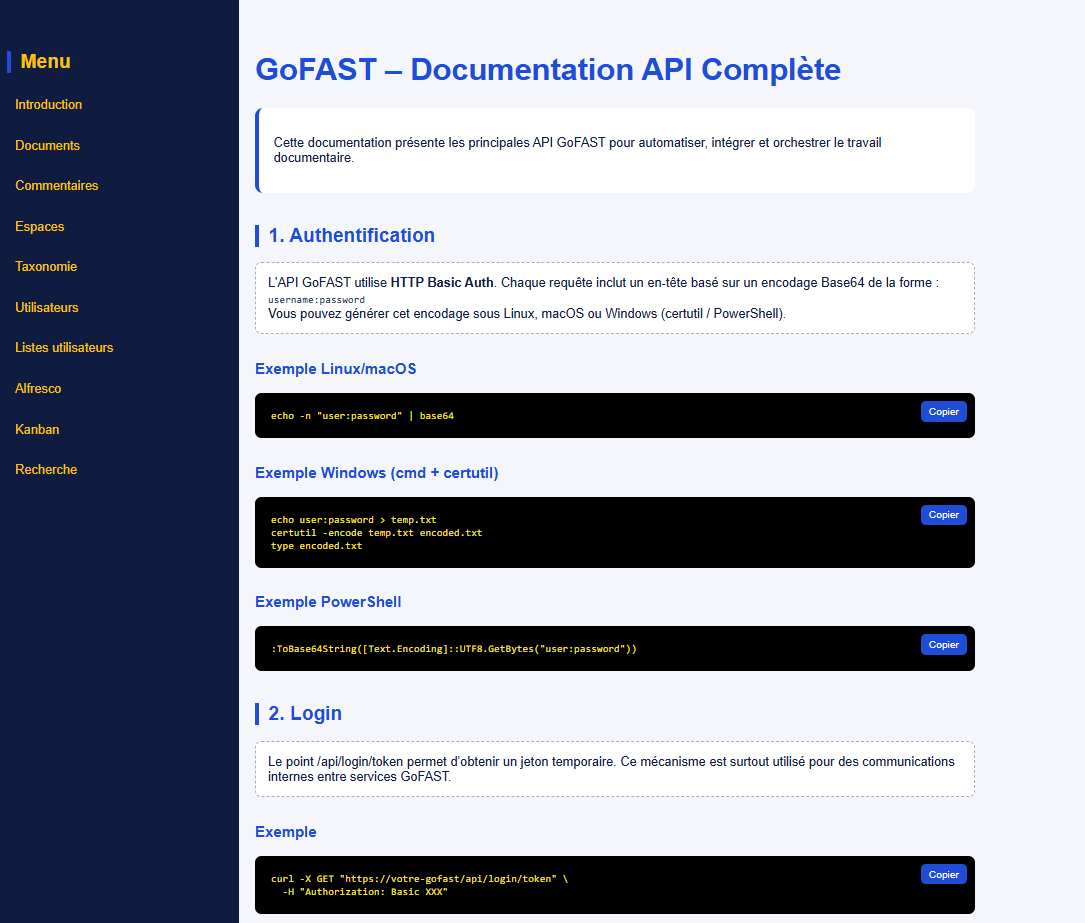Jump to Listes utilisateurs section

click(64, 348)
